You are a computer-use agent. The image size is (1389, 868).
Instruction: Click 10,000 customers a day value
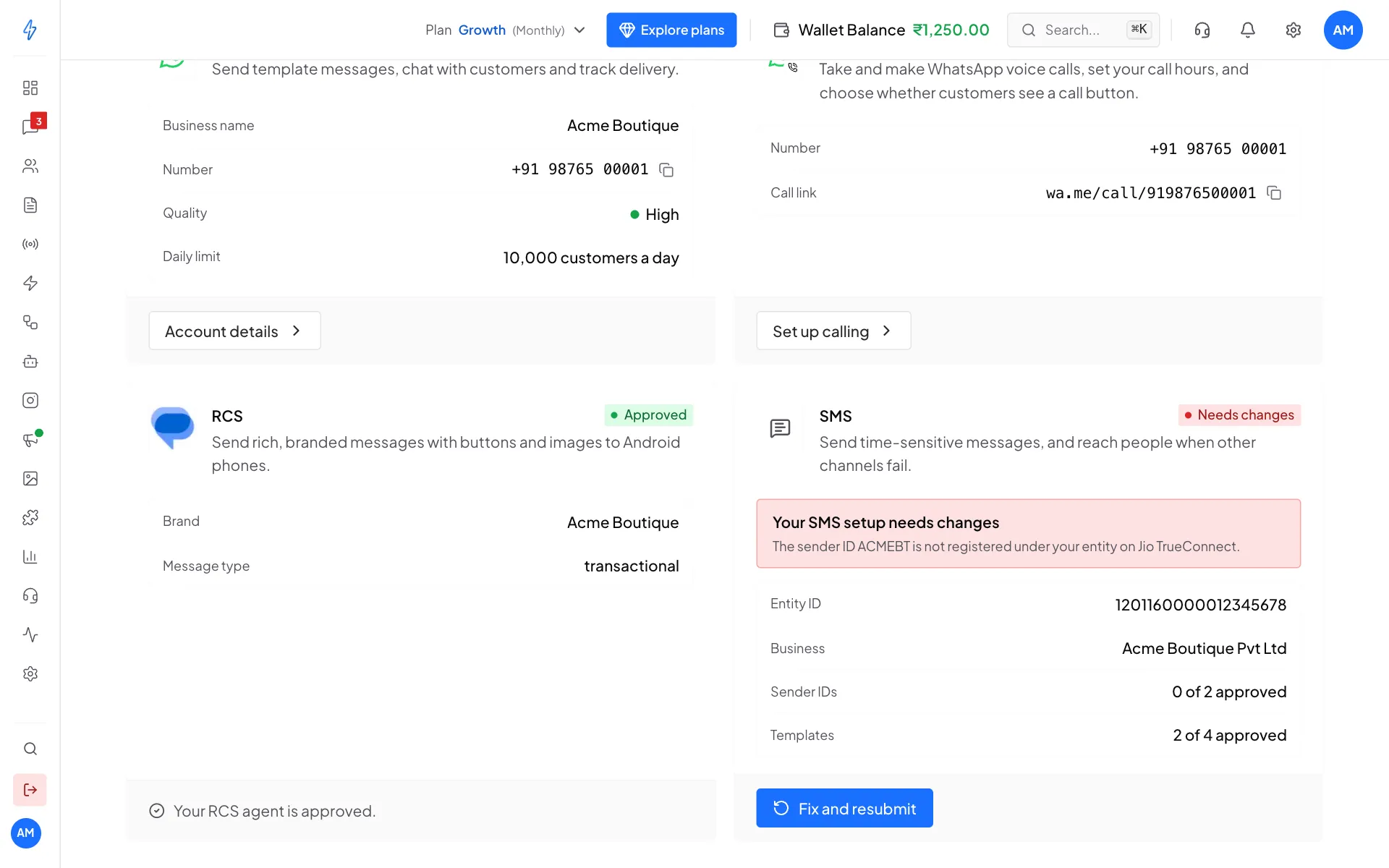pyautogui.click(x=590, y=258)
